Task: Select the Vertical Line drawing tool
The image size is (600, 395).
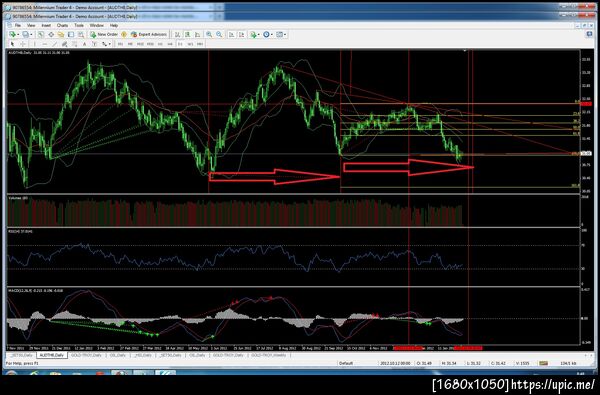Action: tap(34, 44)
